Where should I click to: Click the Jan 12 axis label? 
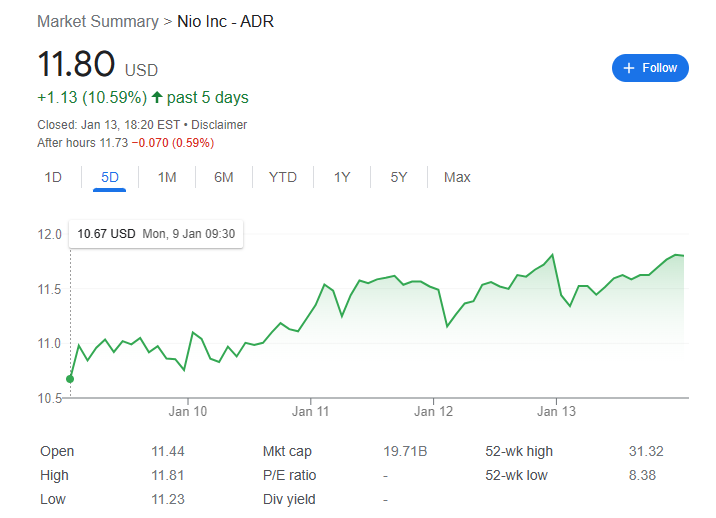(433, 412)
